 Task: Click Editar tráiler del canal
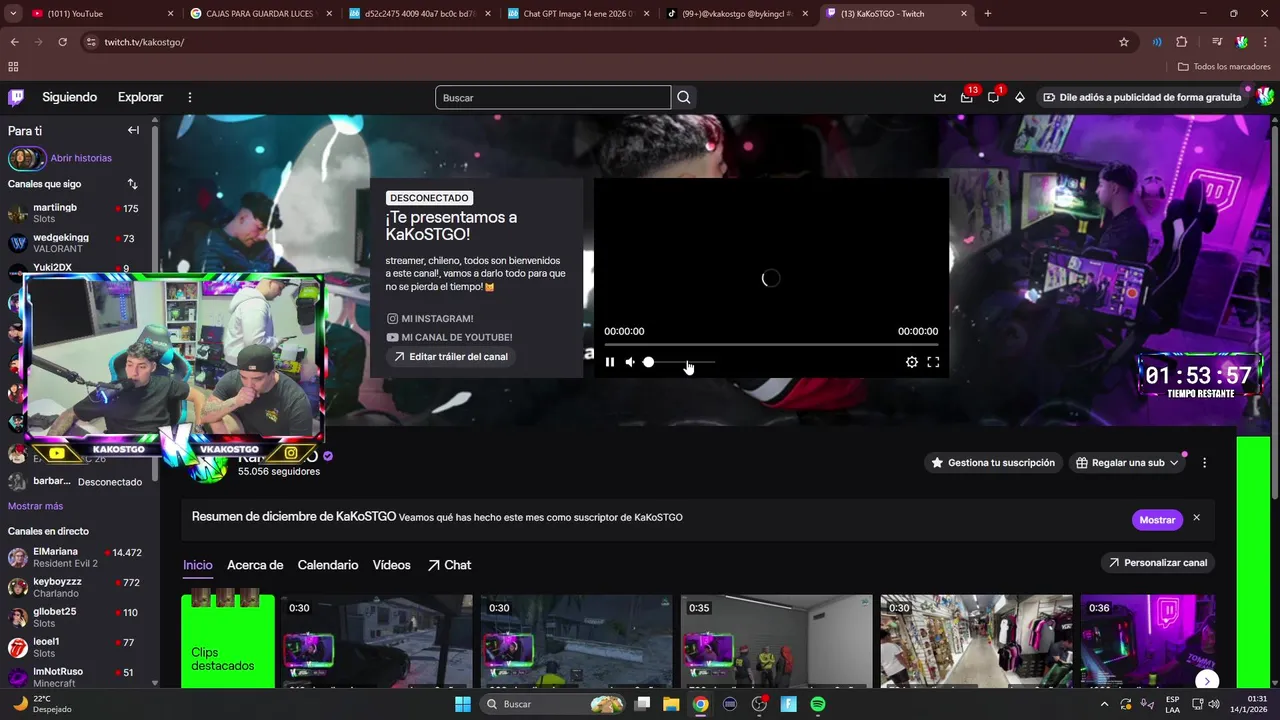[451, 357]
